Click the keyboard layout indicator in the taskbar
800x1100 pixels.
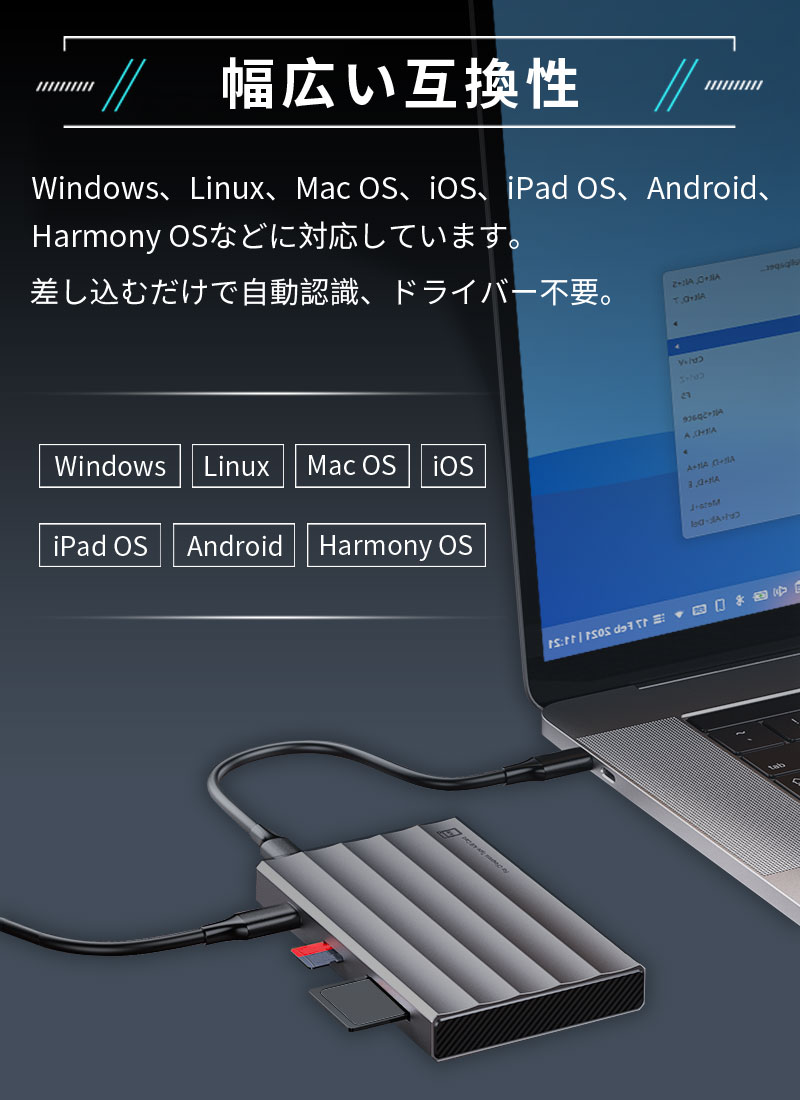click(700, 608)
